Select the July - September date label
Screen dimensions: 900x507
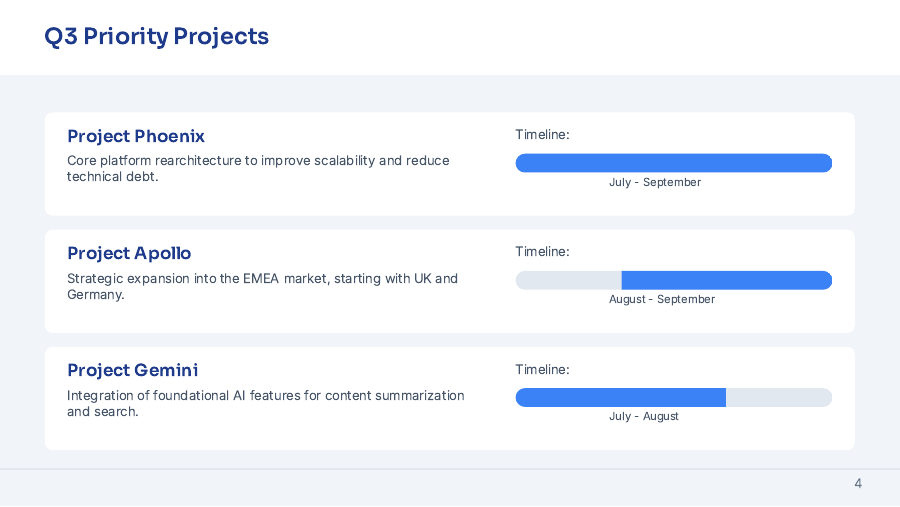pyautogui.click(x=655, y=183)
